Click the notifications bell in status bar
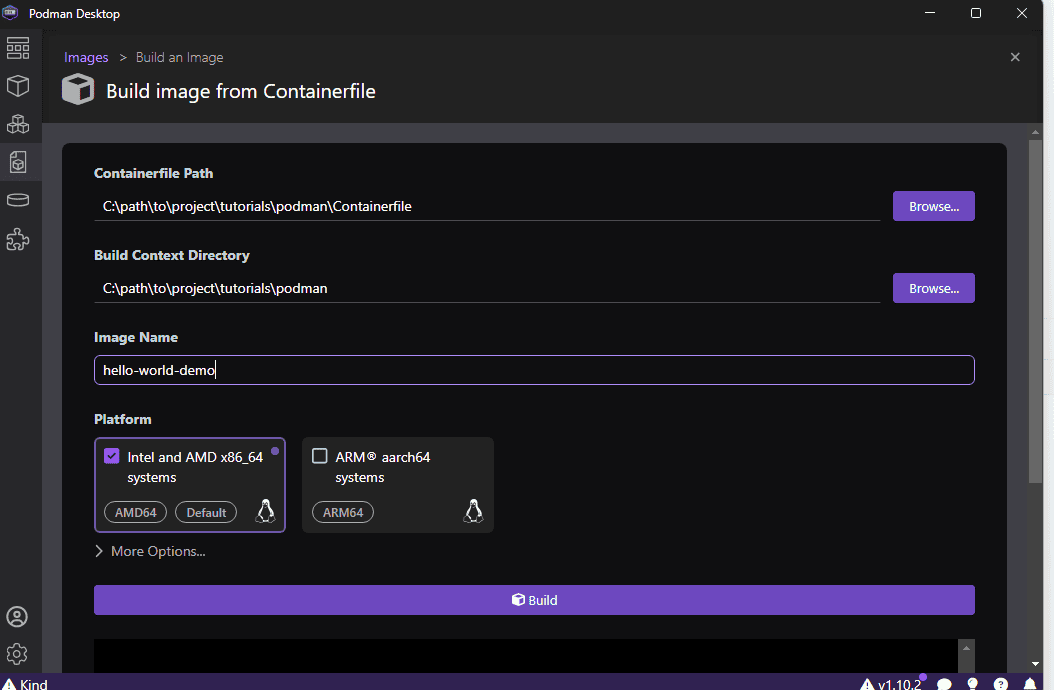 point(1030,684)
